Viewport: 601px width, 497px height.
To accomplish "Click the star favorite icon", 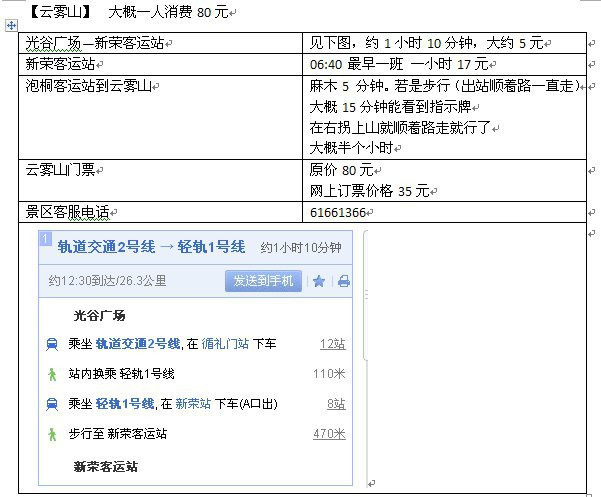I will point(319,281).
